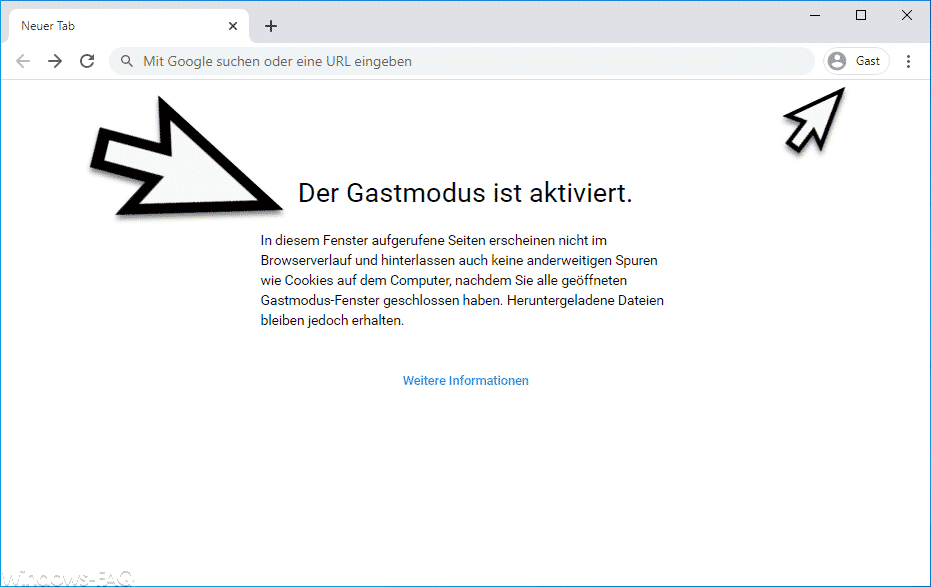Click the paragraph starting In diesem Fenster
This screenshot has width=931, height=587.
click(462, 280)
